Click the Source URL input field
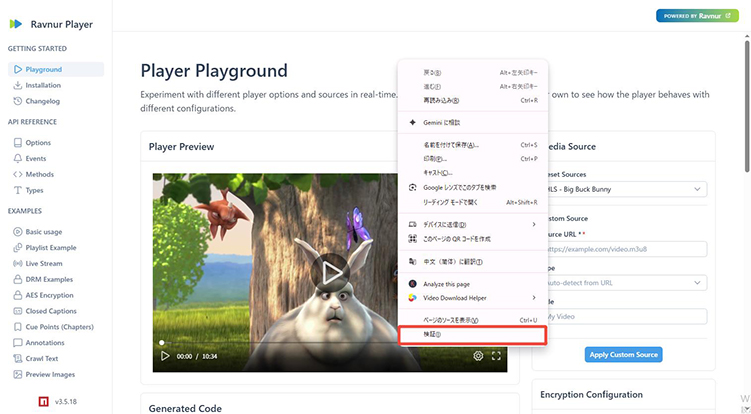 pyautogui.click(x=624, y=249)
